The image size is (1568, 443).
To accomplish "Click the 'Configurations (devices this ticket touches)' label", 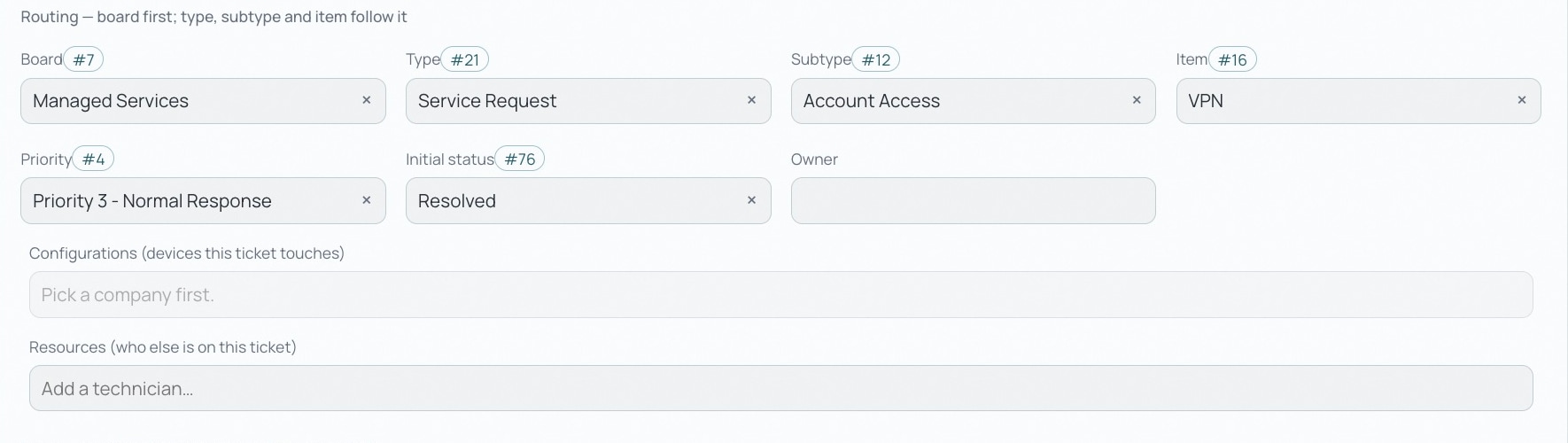I will click(x=187, y=253).
